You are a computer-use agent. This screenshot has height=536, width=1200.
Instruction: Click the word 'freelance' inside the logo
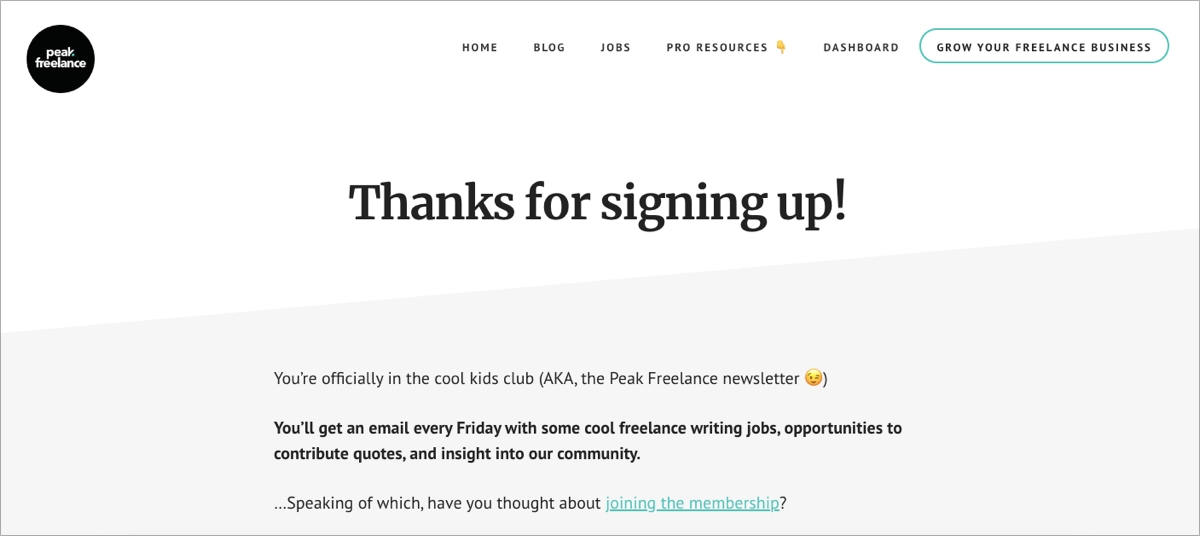coord(60,64)
